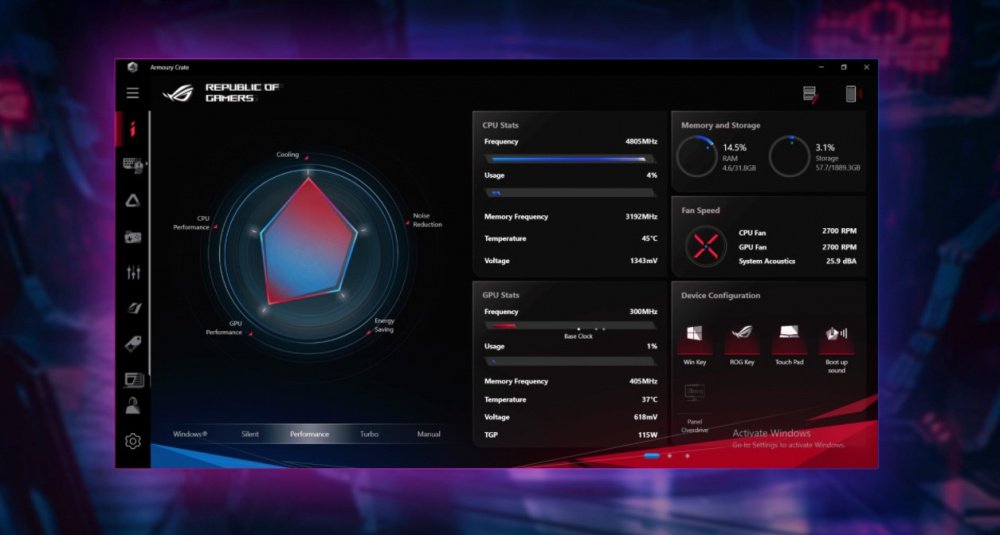Click the 115W TGP value

(648, 435)
